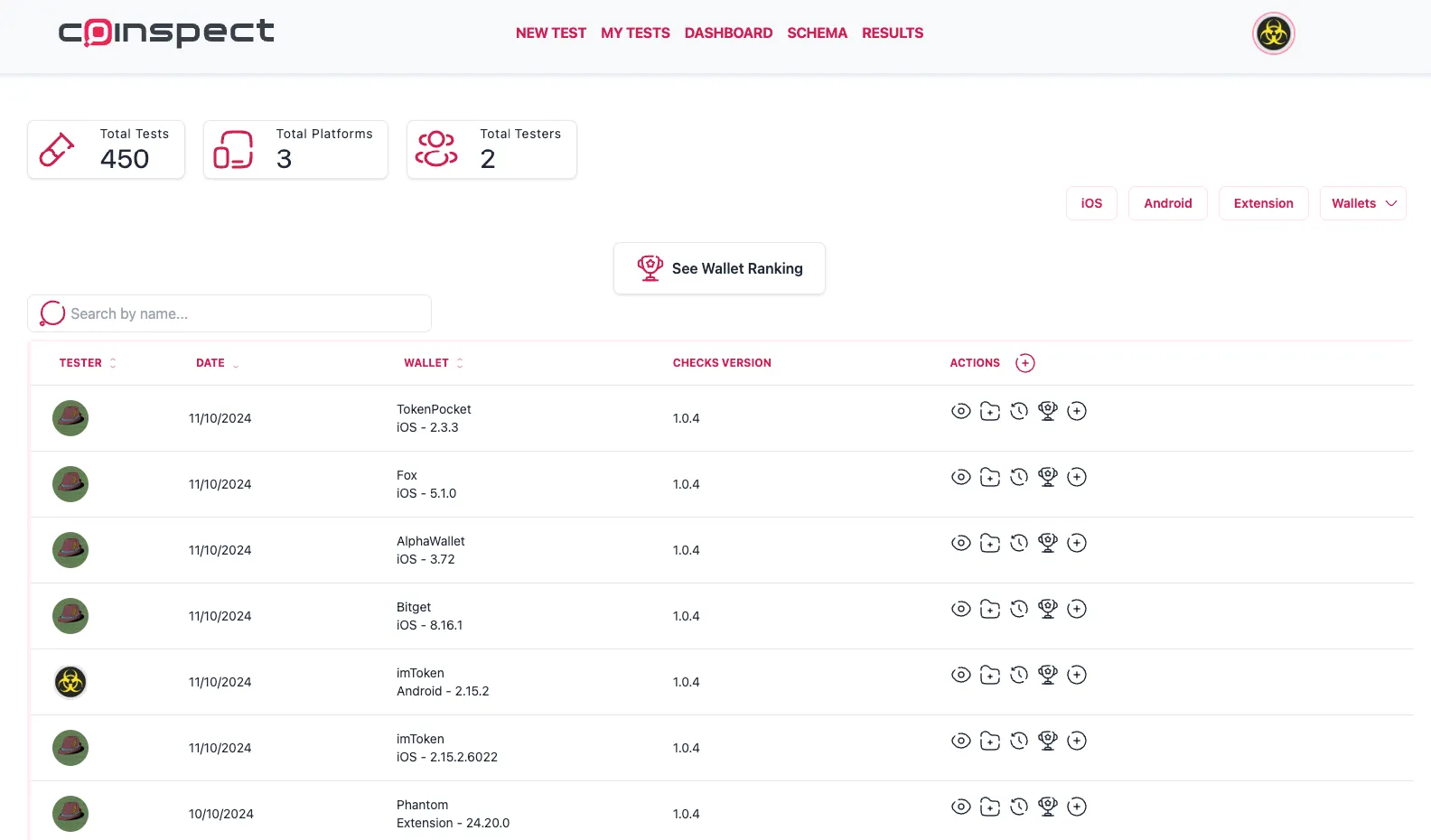
Task: View the imToken Android test with eye icon
Action: click(961, 675)
